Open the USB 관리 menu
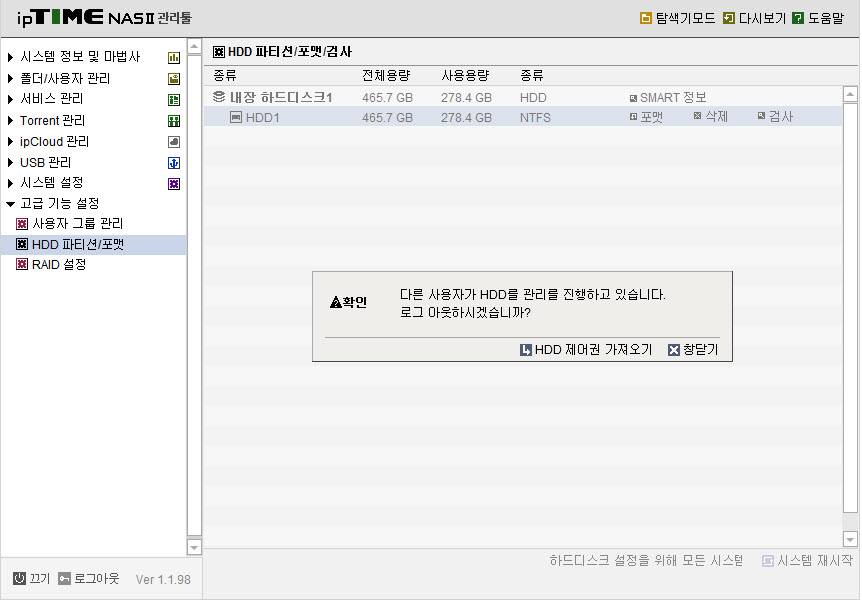The image size is (862, 602). (x=46, y=163)
